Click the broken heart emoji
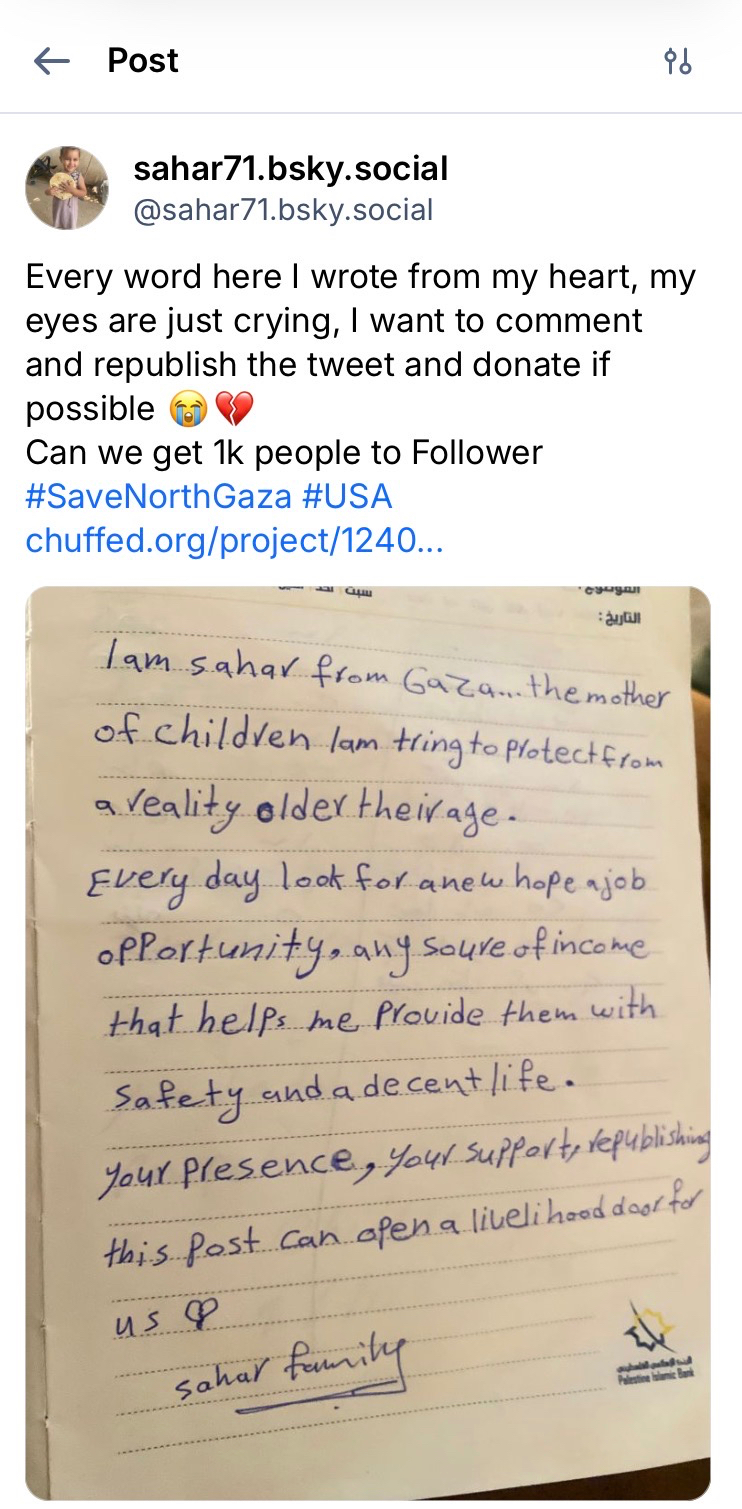Screen dimensions: 742x1509 click(x=234, y=409)
